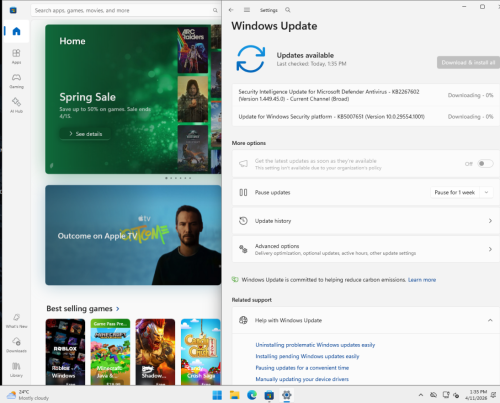Select the Home tab in Store sidebar
This screenshot has width=500, height=403.
16,31
